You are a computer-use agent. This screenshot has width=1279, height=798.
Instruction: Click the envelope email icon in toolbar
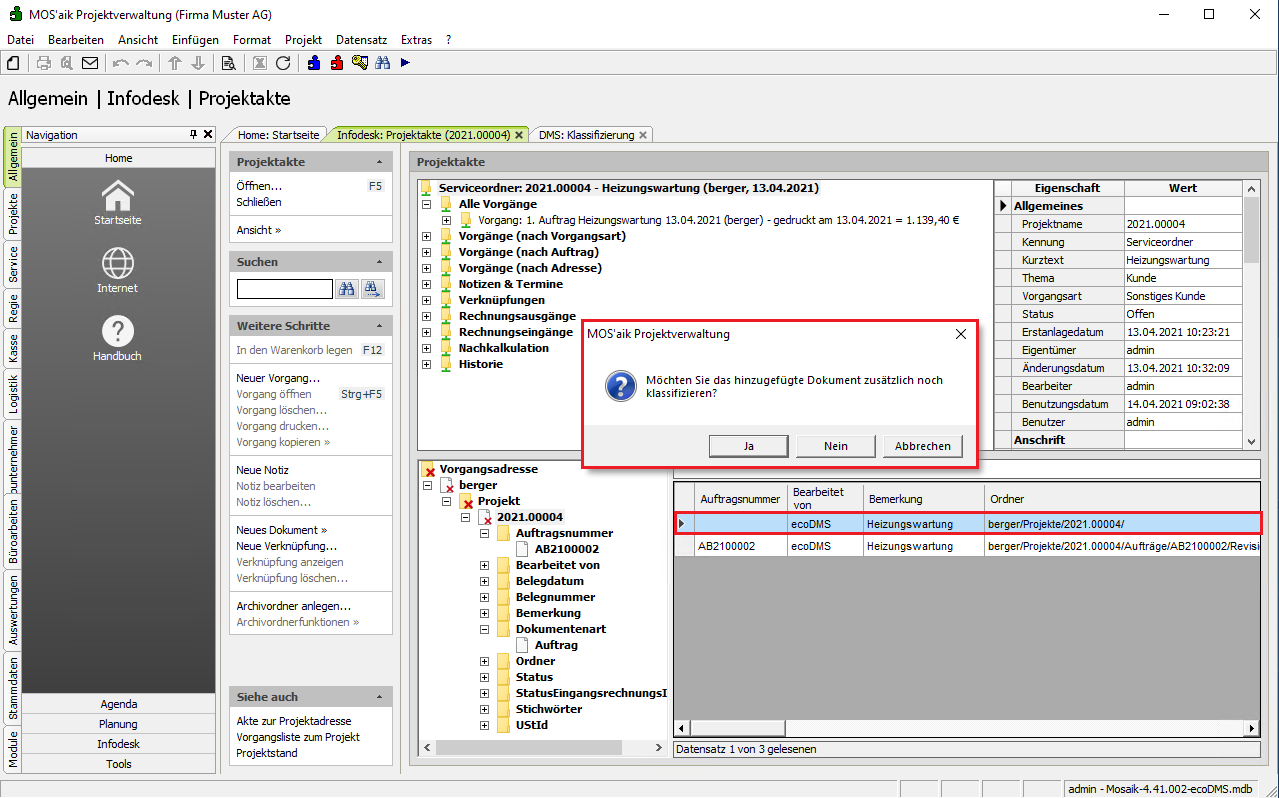coord(90,63)
